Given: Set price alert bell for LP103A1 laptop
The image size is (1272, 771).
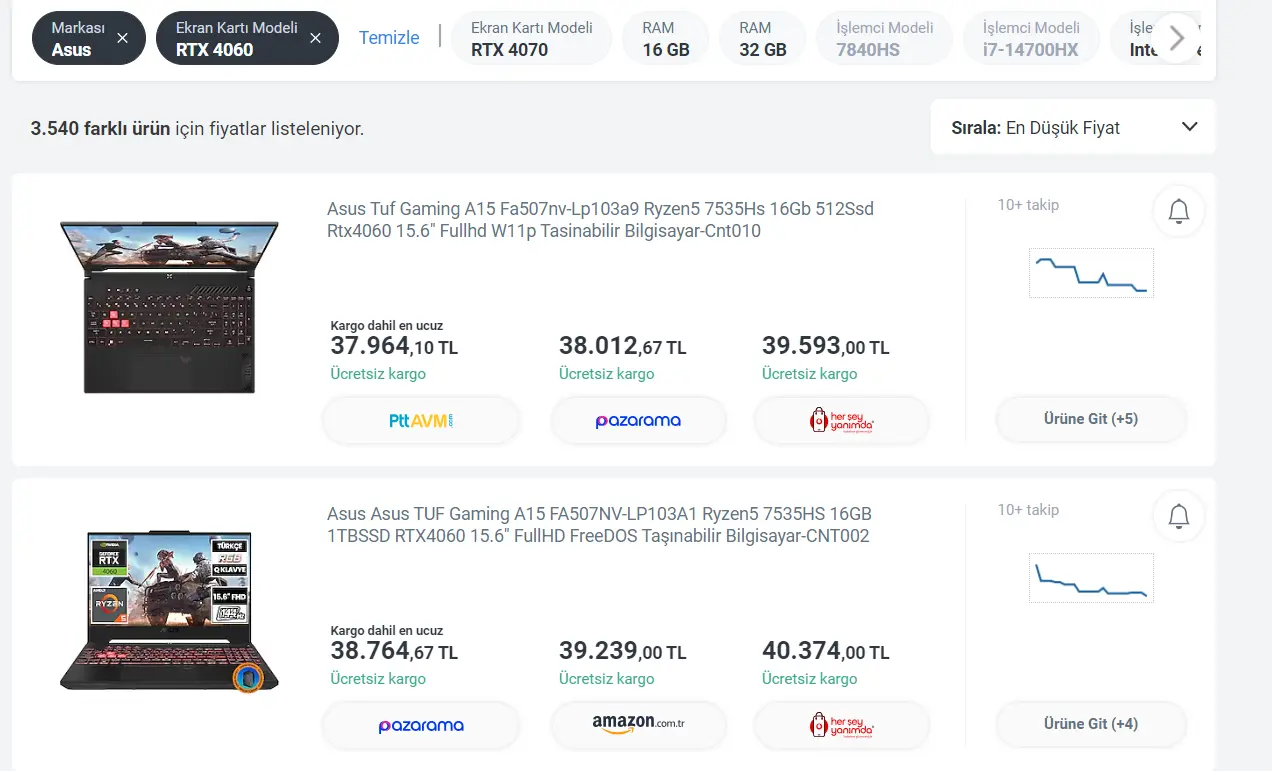Looking at the screenshot, I should (x=1179, y=516).
